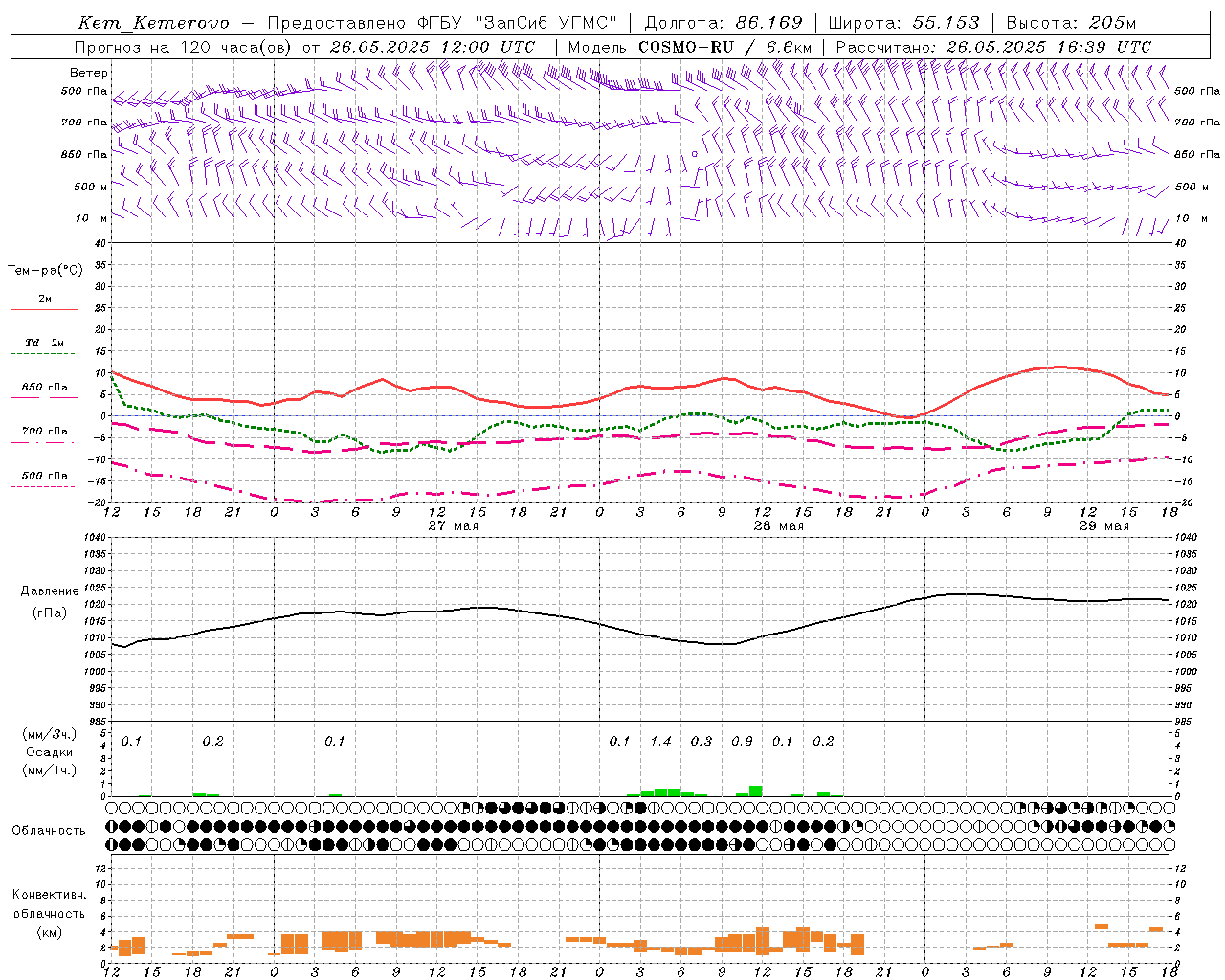Viewport: 1225px width, 980px height.
Task: Click the latitude value Широта: 55.153
Action: click(903, 23)
